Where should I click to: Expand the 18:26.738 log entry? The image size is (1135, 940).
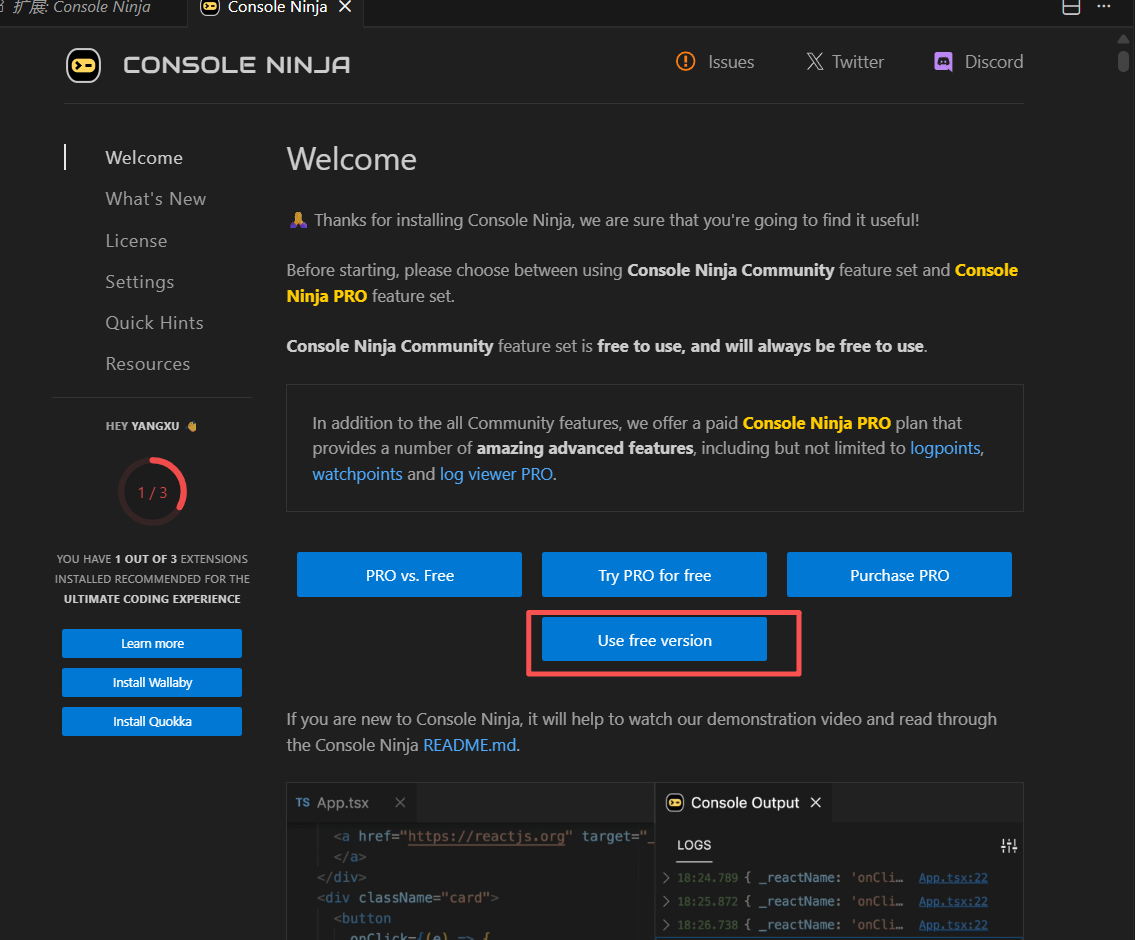pos(666,925)
